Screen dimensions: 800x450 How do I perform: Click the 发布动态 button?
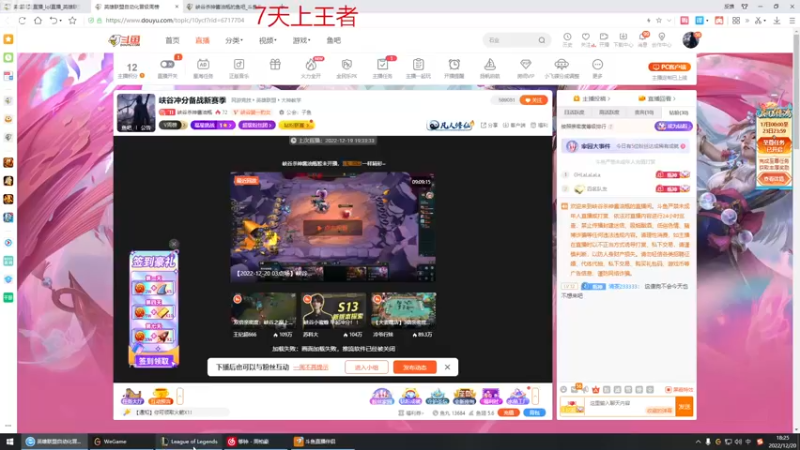[415, 367]
